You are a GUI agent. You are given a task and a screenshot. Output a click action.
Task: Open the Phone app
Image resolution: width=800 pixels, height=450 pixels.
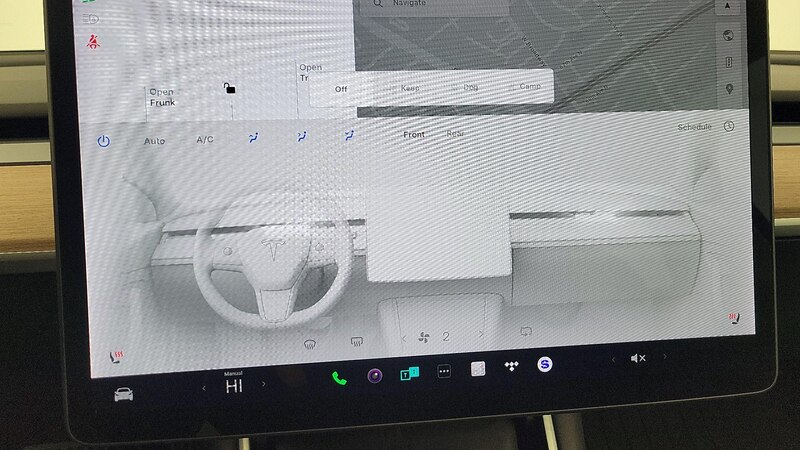pyautogui.click(x=339, y=378)
